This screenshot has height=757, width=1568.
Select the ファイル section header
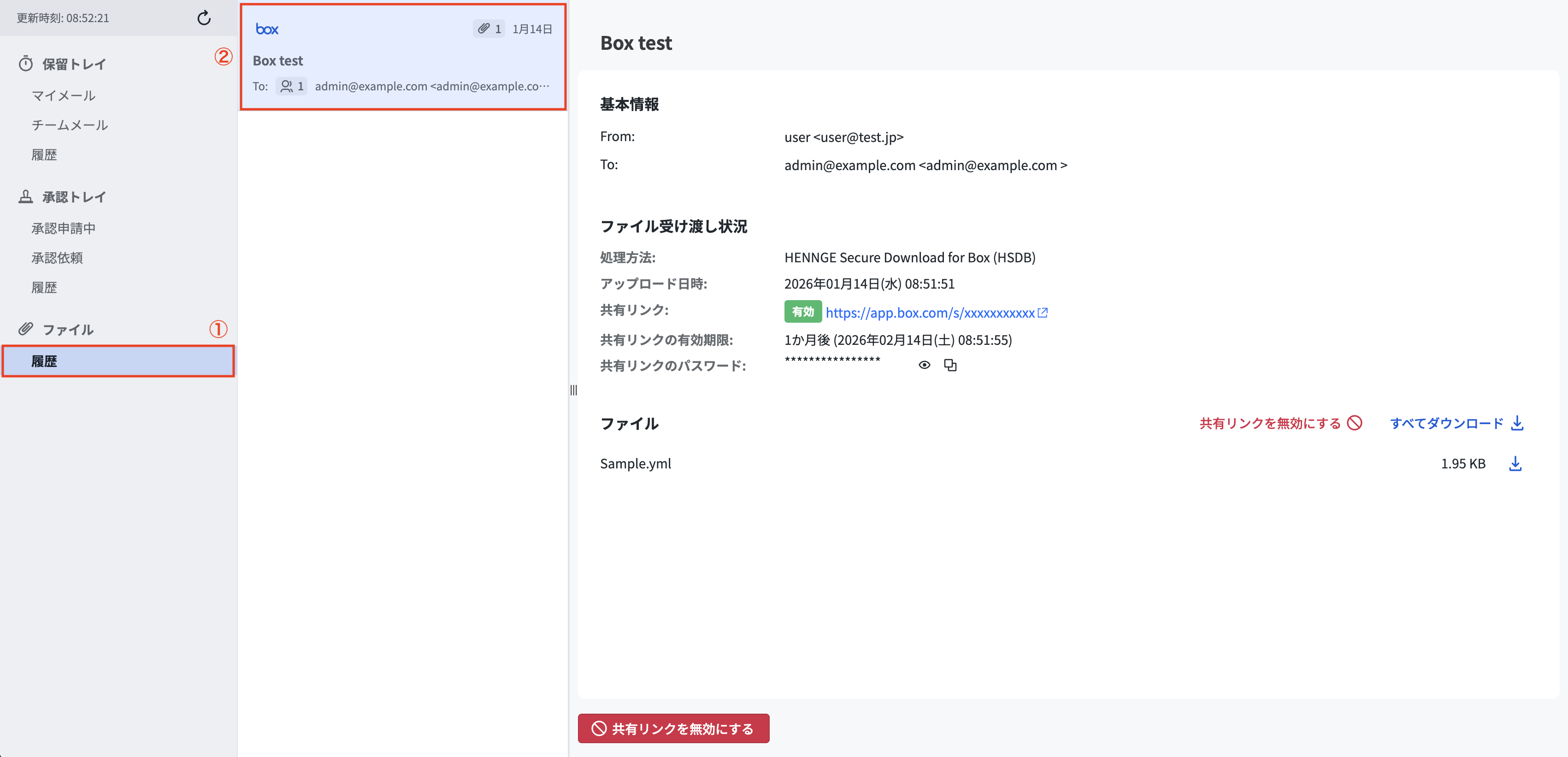click(68, 330)
